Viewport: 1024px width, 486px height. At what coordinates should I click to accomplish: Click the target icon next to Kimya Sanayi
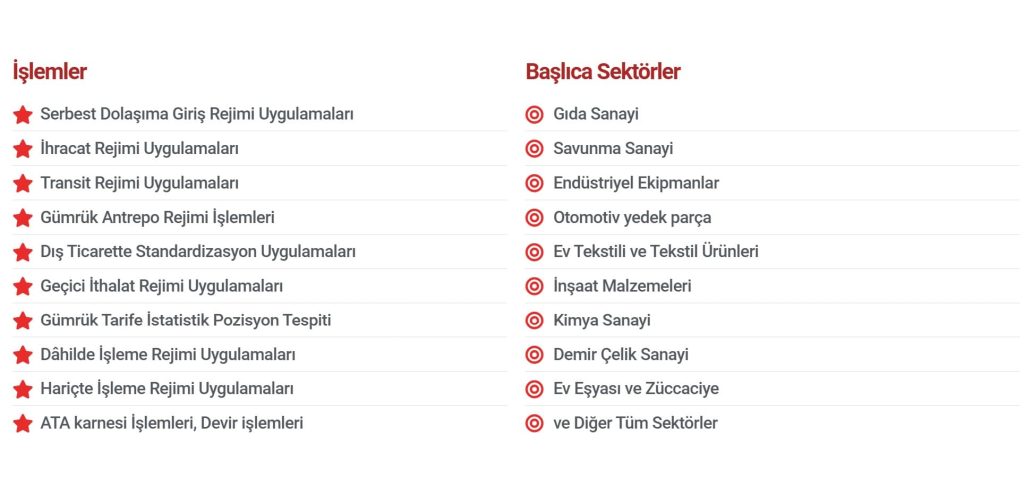pos(534,320)
